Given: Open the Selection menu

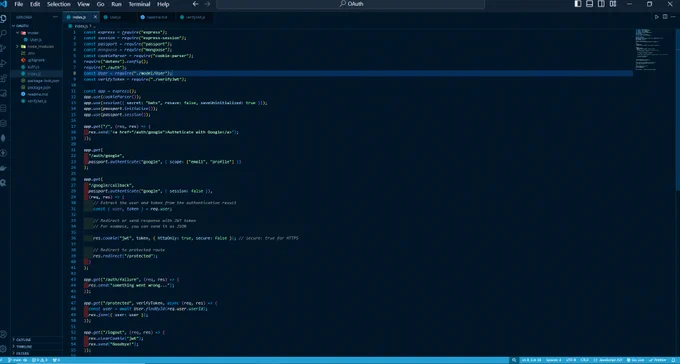Looking at the screenshot, I should tap(59, 4).
